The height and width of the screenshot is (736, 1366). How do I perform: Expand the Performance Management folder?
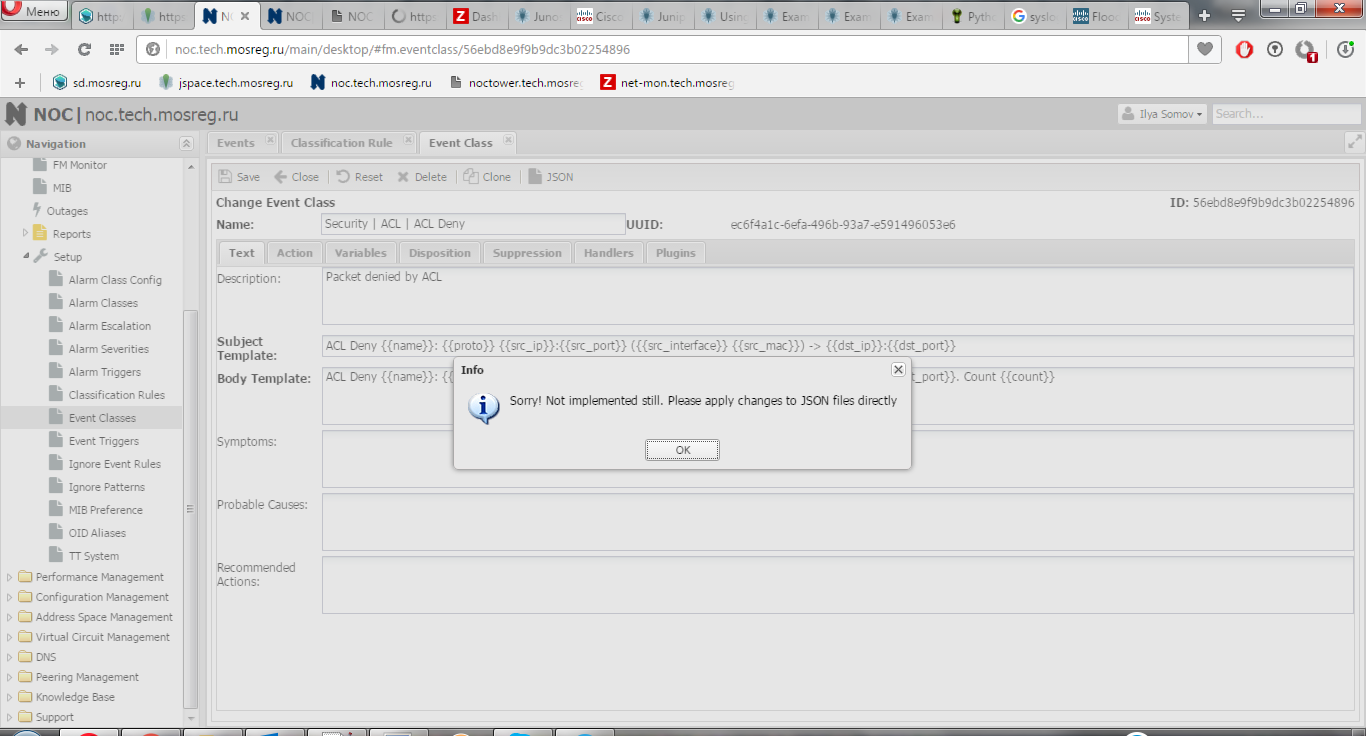pos(10,577)
